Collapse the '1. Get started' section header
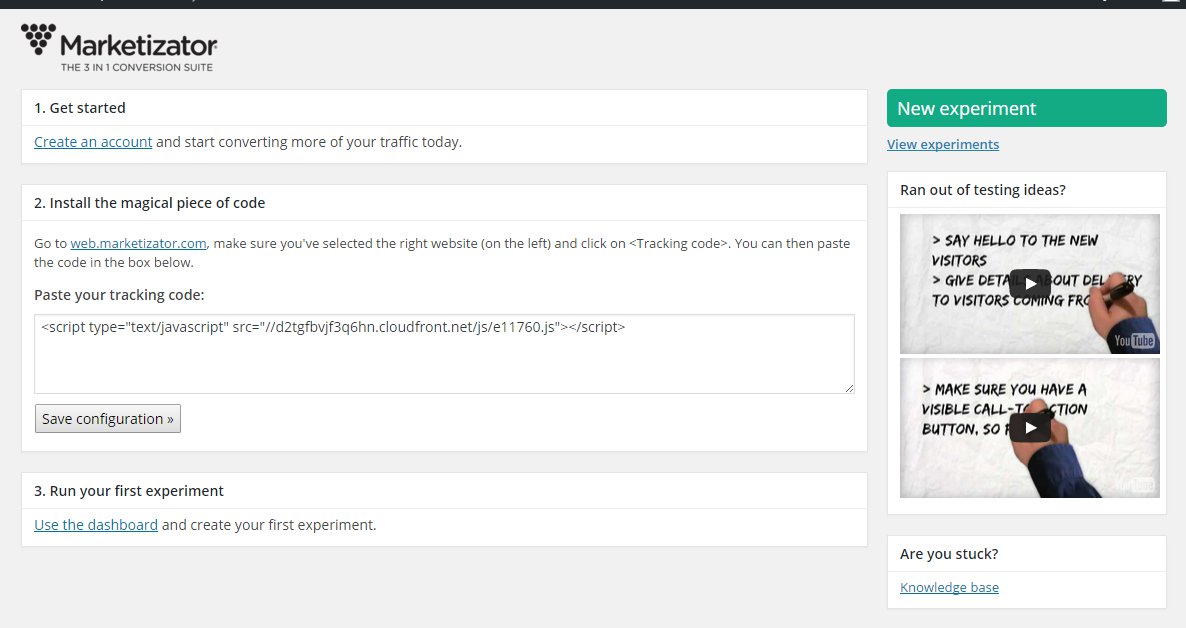 pyautogui.click(x=444, y=108)
